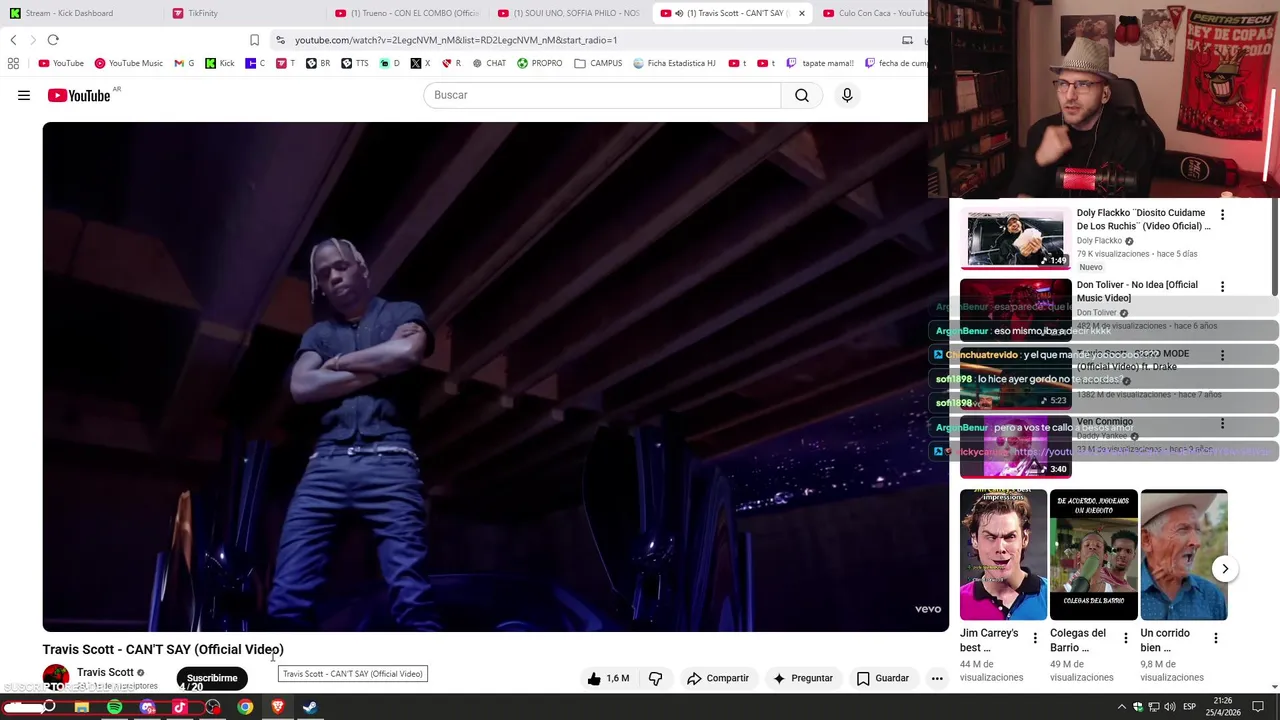Screen dimensions: 1280x720
Task: Open the Travis Scott channel name link
Action: 105,672
